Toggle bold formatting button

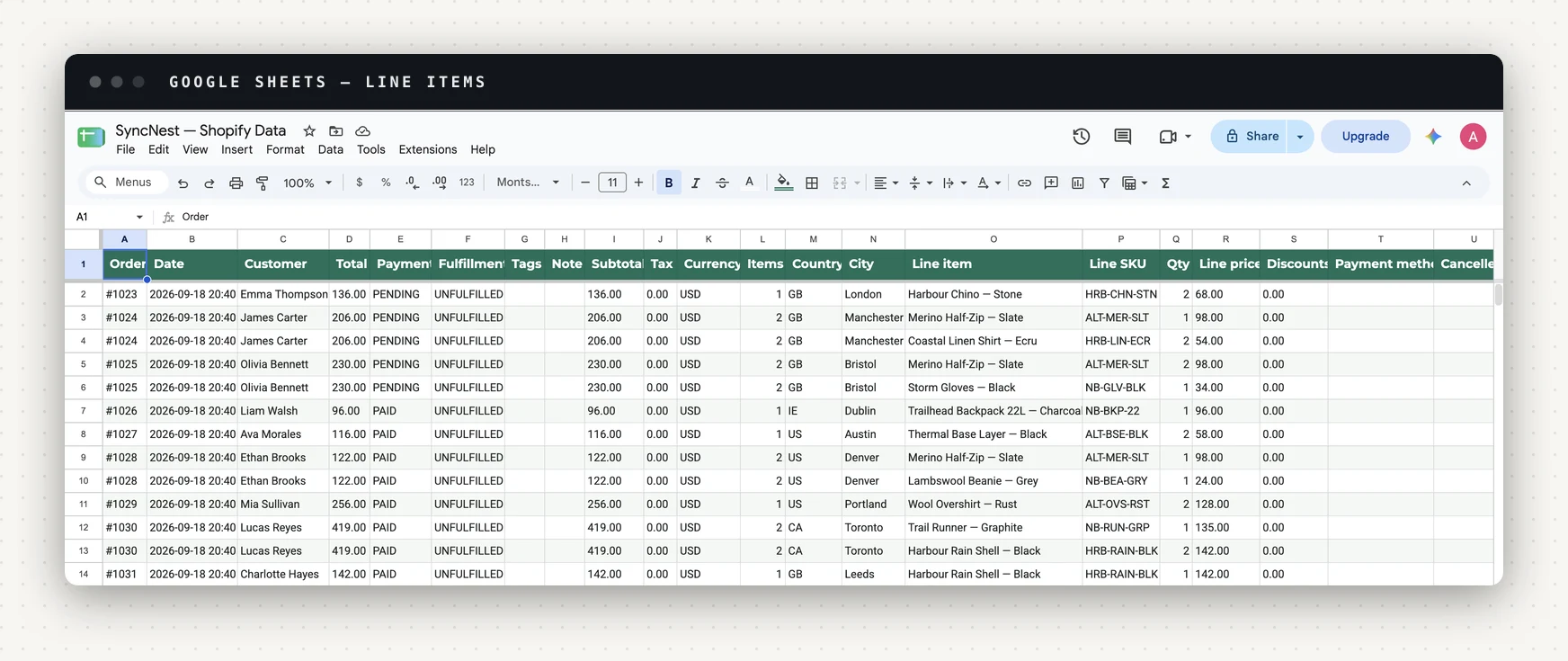pos(669,183)
